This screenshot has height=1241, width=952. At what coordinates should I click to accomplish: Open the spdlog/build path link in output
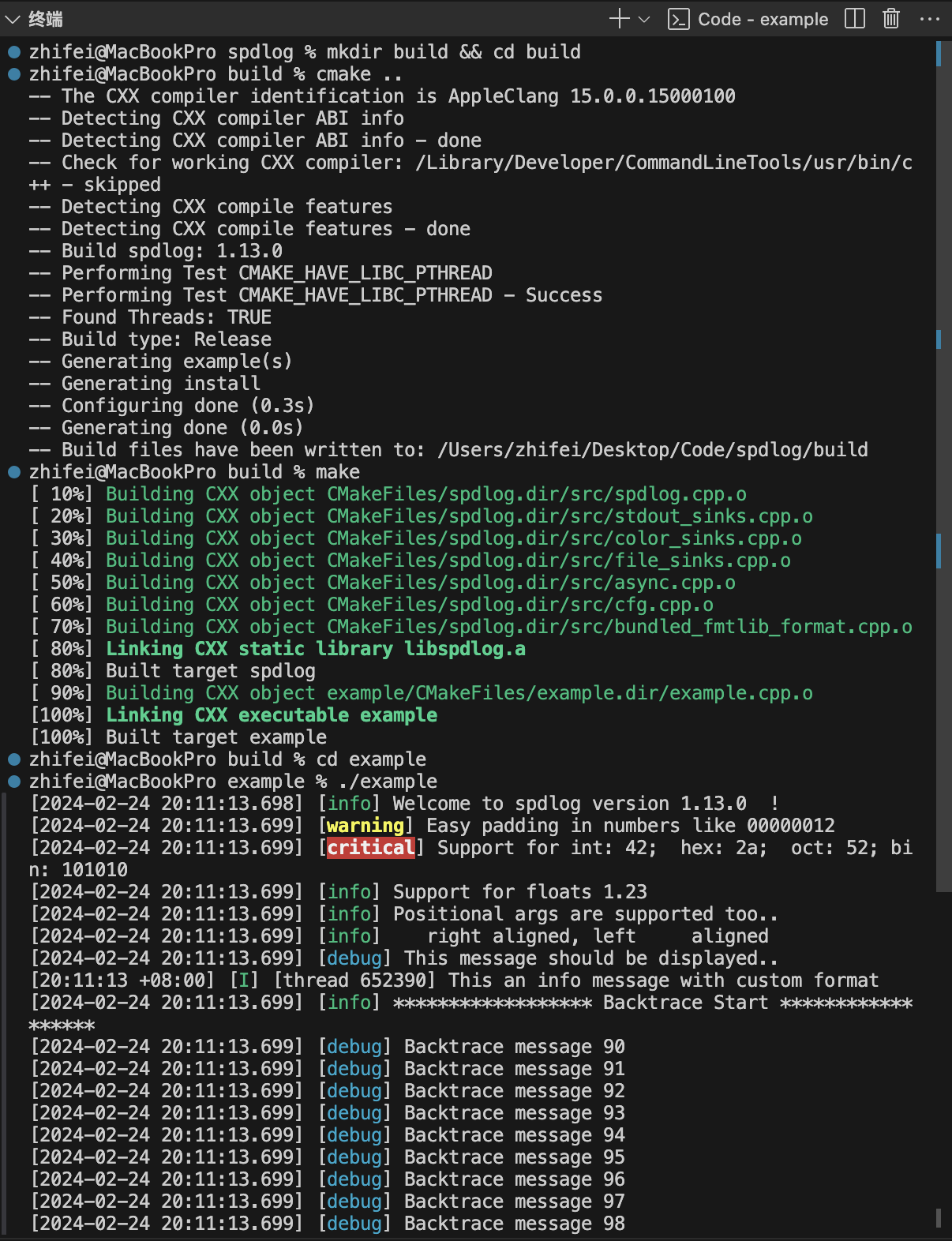pos(652,449)
